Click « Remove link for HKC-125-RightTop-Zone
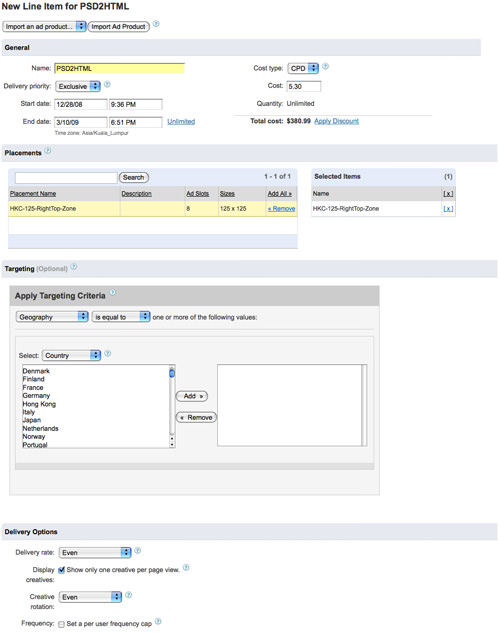Image resolution: width=500 pixels, height=634 pixels. coord(281,209)
